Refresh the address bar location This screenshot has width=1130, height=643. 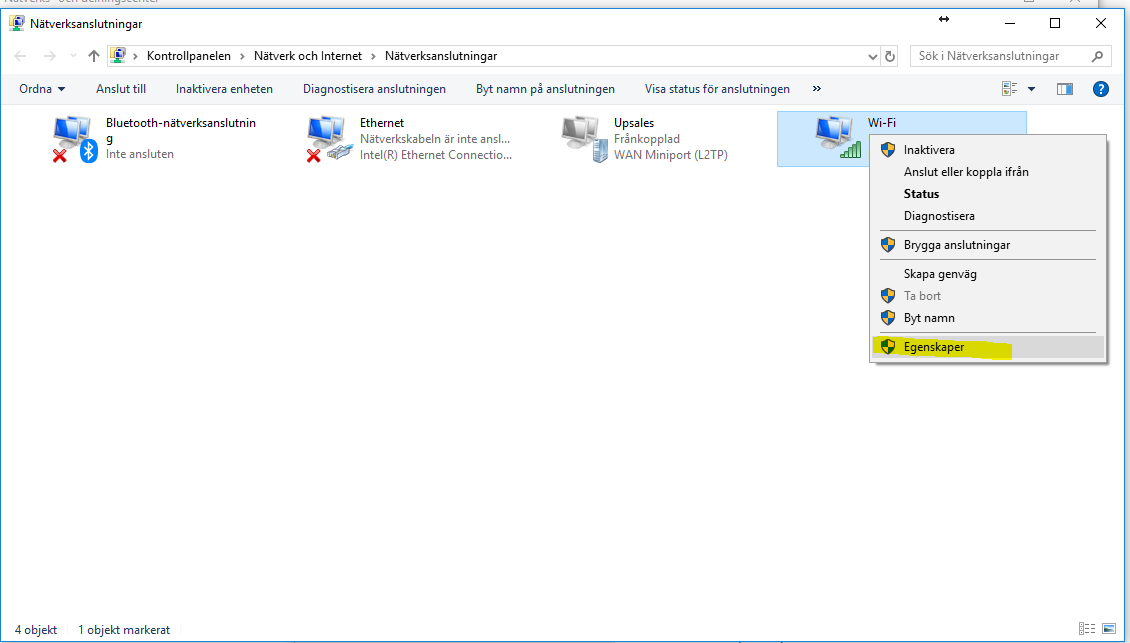click(x=890, y=56)
